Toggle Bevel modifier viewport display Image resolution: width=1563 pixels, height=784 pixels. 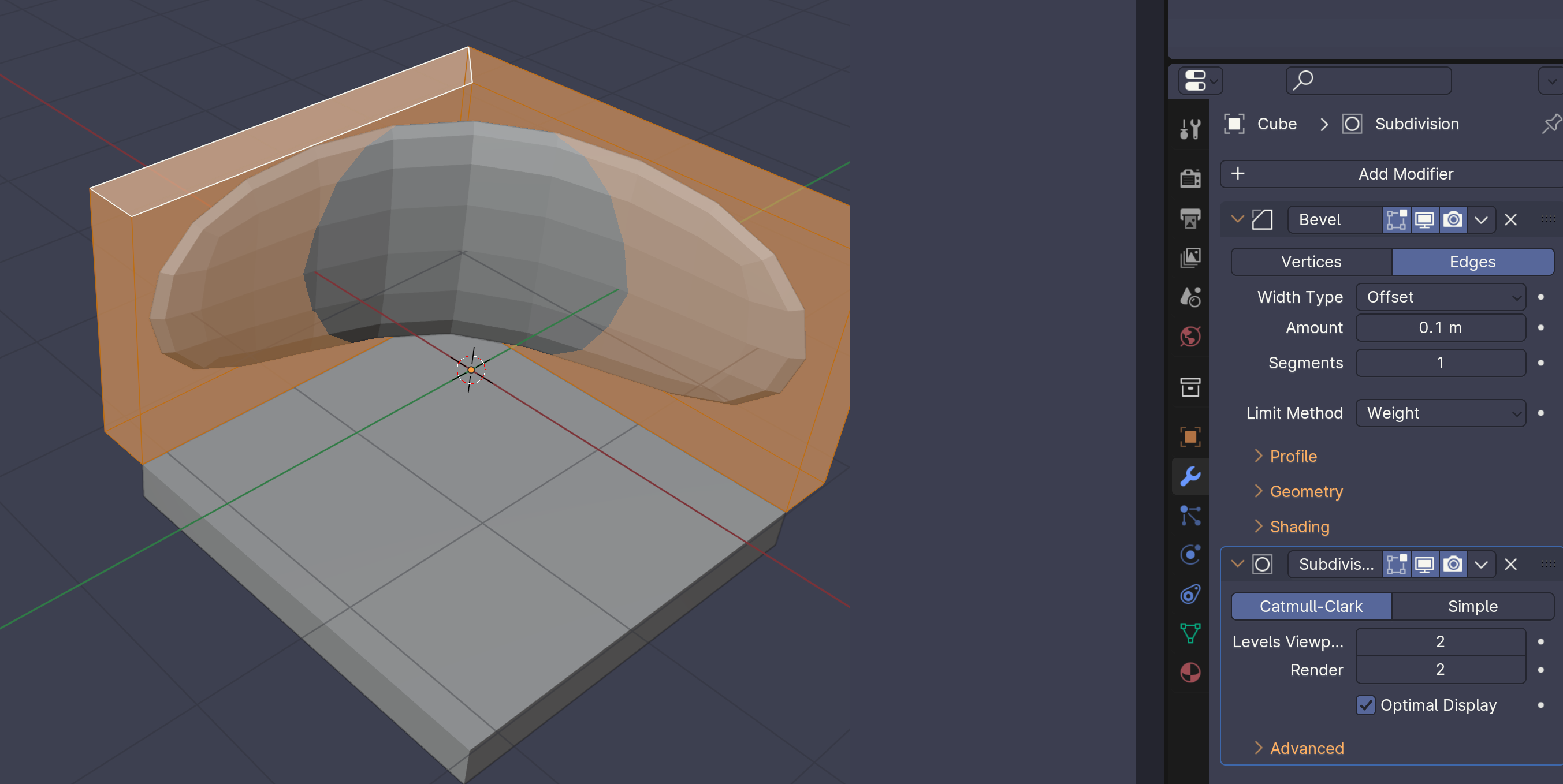(x=1423, y=219)
